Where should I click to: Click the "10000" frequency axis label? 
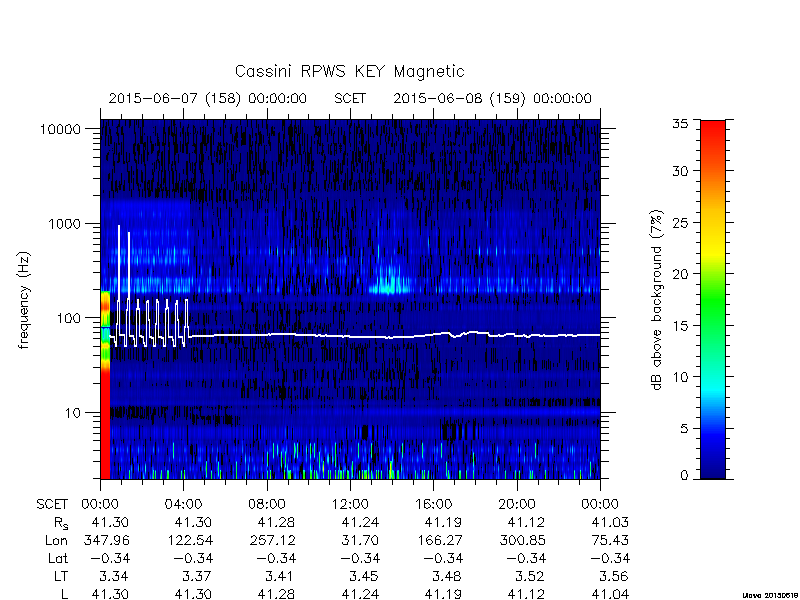tap(60, 130)
